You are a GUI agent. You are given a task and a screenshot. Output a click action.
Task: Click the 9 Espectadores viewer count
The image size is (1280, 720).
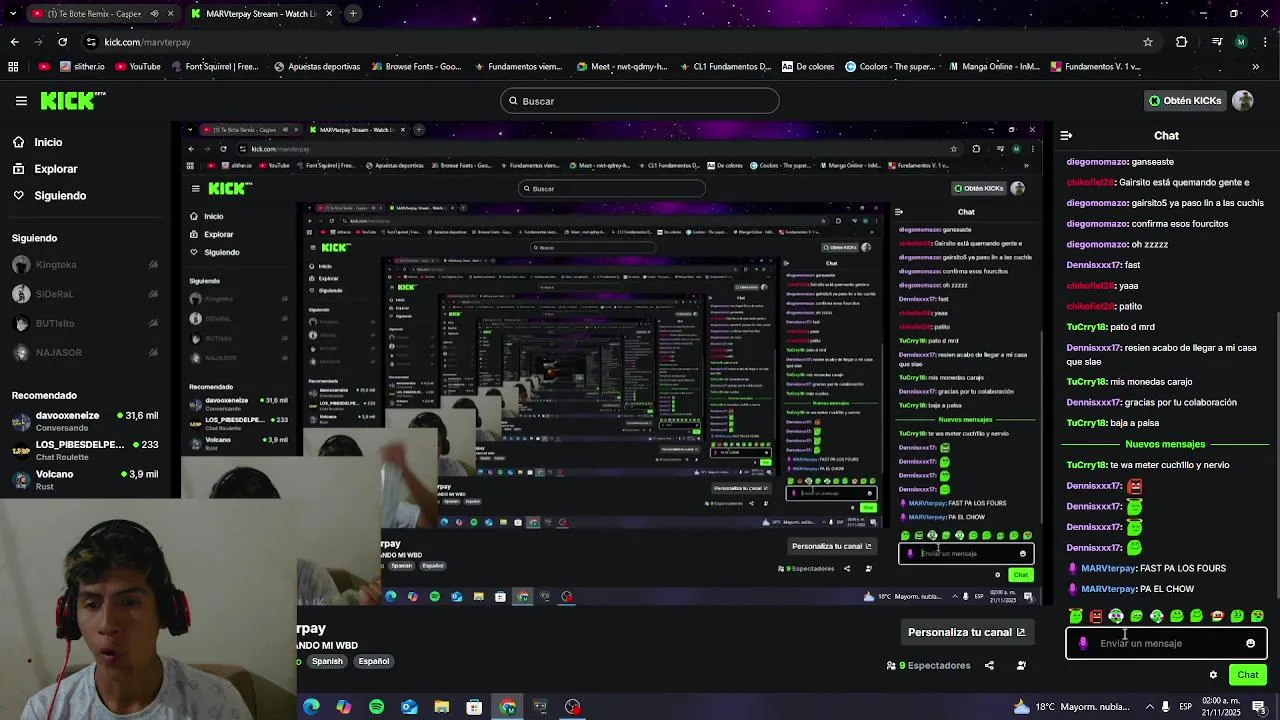(928, 665)
